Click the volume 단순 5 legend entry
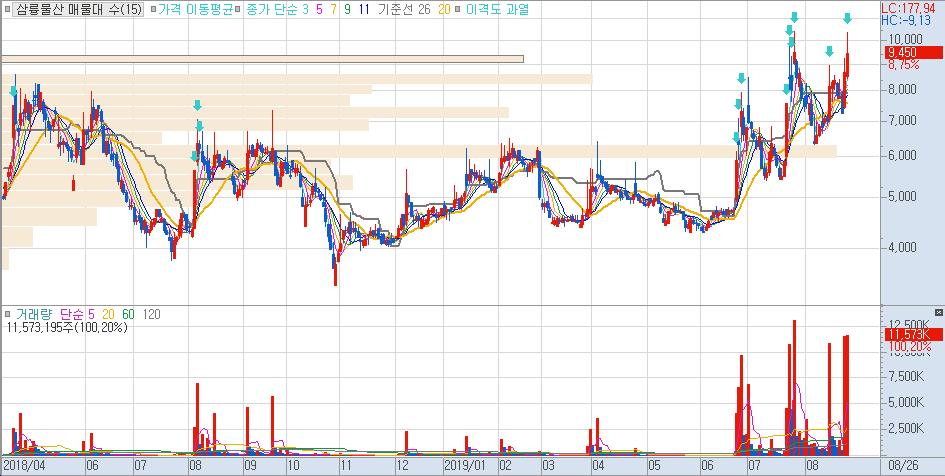 pyautogui.click(x=77, y=315)
